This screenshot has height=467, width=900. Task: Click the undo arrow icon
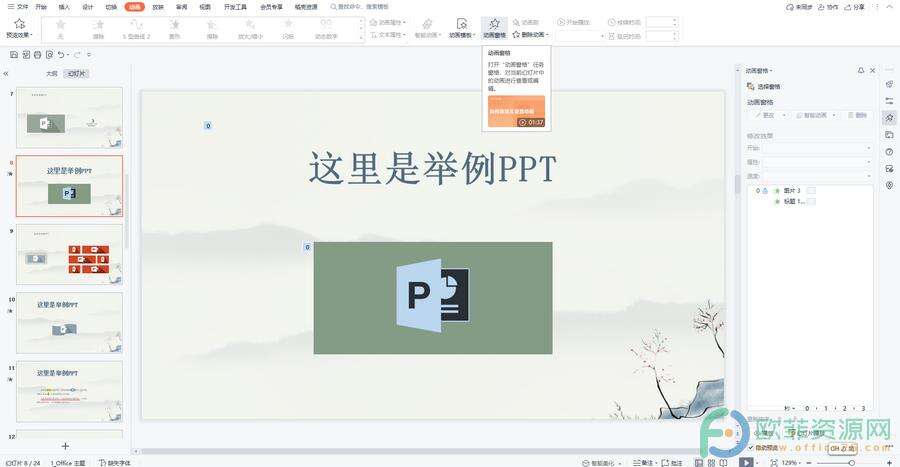pos(61,55)
